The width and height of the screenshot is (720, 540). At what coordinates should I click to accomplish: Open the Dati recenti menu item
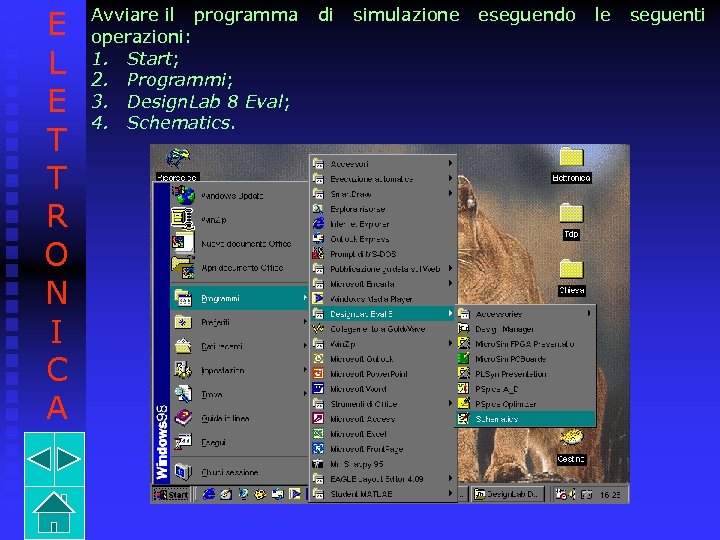coord(239,346)
